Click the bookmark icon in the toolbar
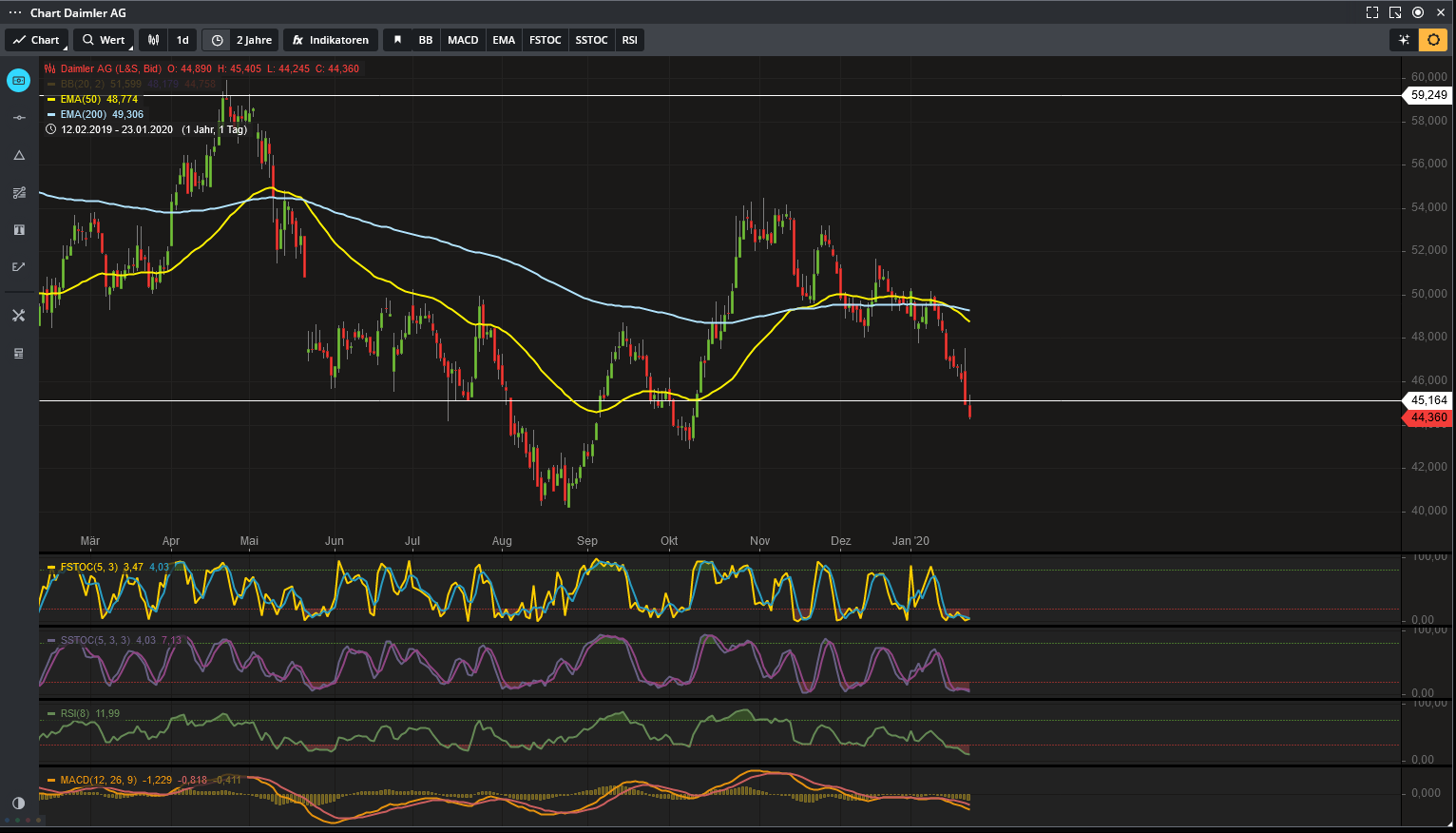The image size is (1456, 833). (x=397, y=40)
